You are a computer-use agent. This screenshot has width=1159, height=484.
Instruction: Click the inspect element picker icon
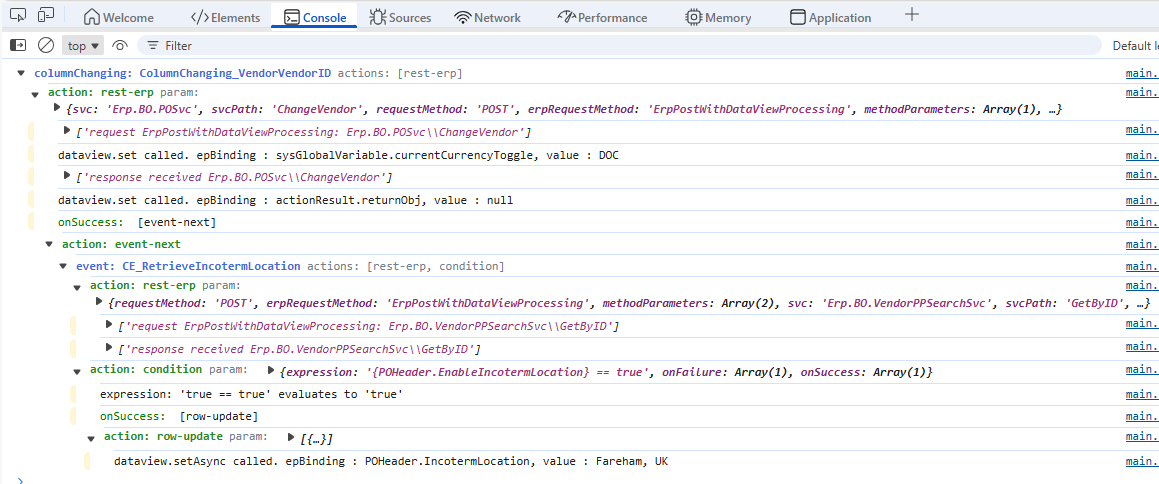point(18,16)
